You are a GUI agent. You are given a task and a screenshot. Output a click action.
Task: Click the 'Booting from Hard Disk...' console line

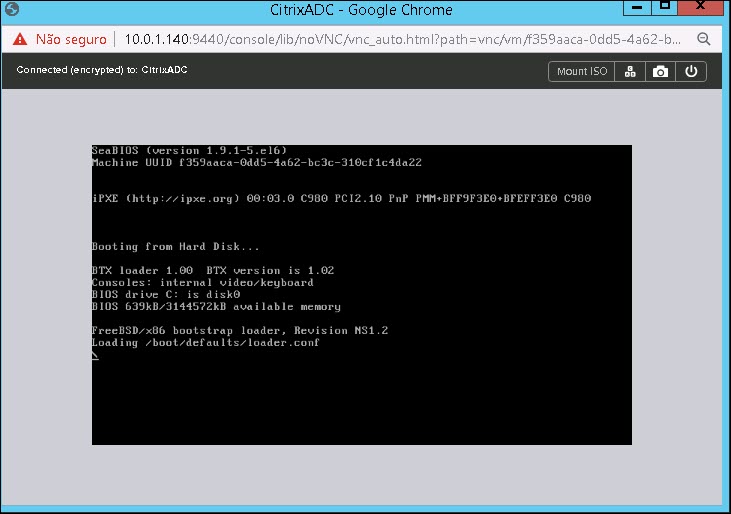[x=175, y=246]
